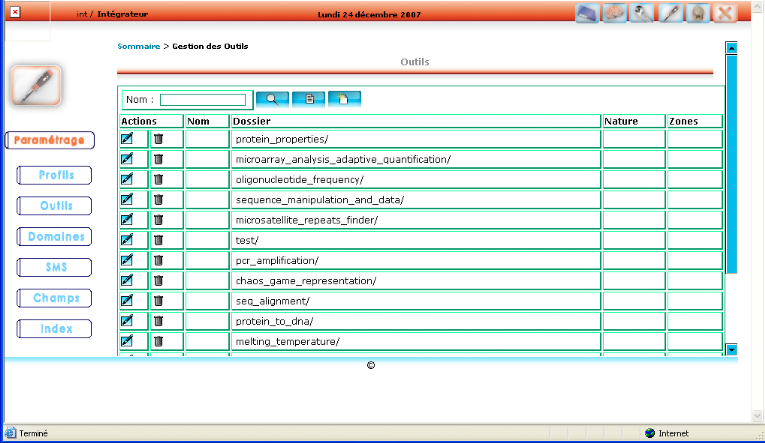Click the Dossier column header
765x443 pixels.
416,121
